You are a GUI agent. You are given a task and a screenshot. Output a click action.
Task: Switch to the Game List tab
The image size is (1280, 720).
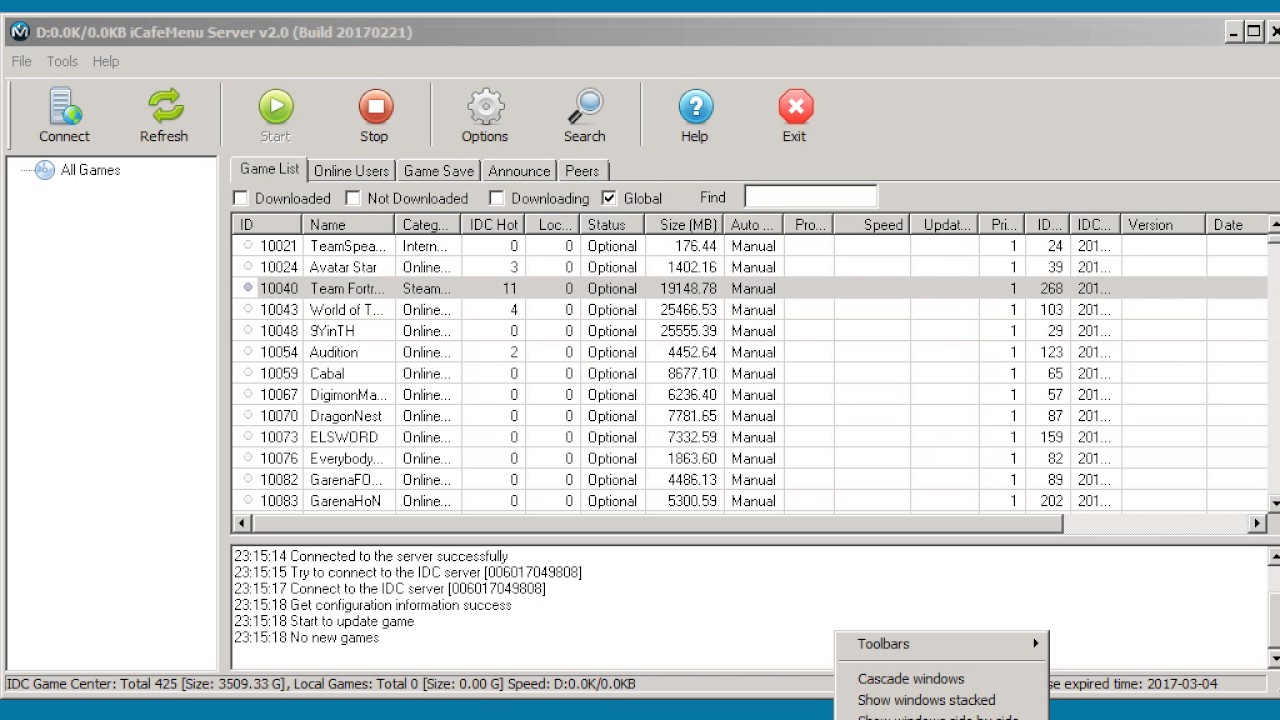coord(269,169)
